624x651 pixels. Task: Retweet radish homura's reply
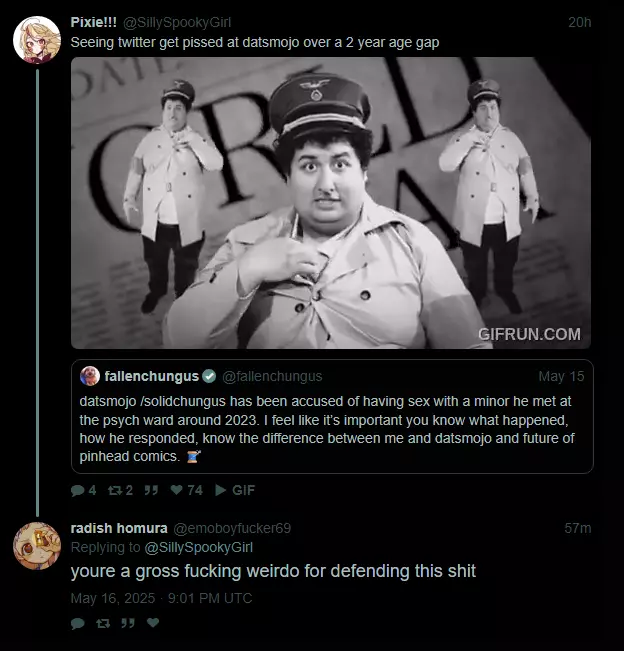[103, 623]
